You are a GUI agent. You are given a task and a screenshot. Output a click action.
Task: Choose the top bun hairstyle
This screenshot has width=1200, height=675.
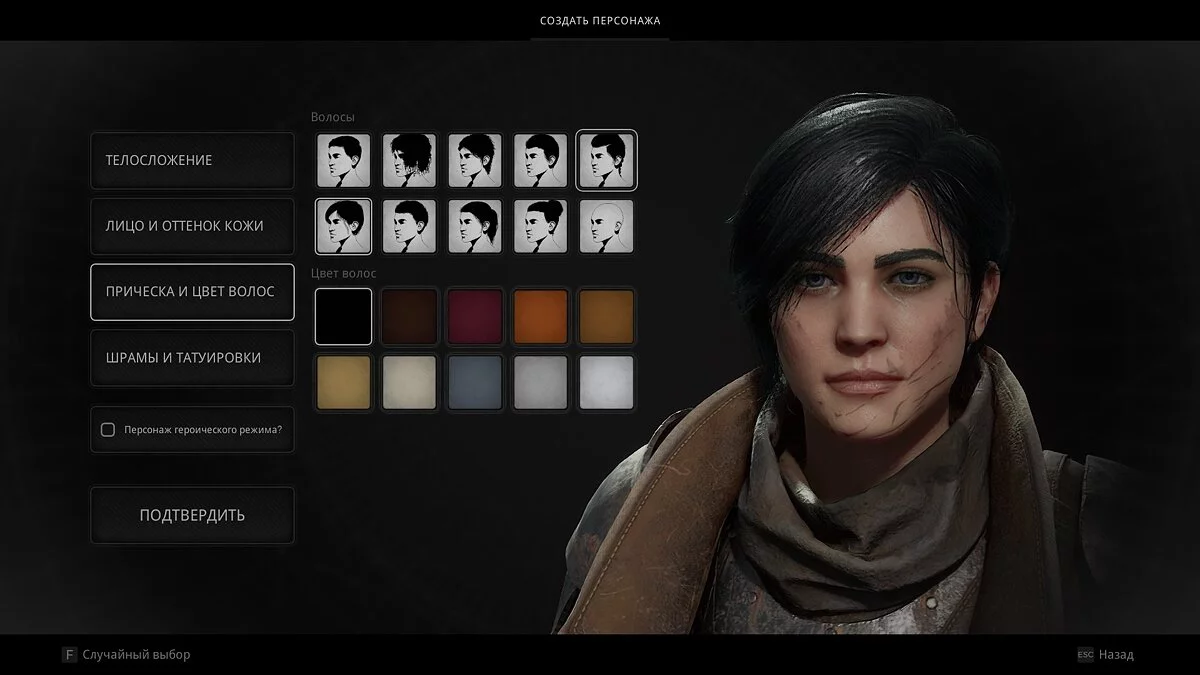click(541, 226)
